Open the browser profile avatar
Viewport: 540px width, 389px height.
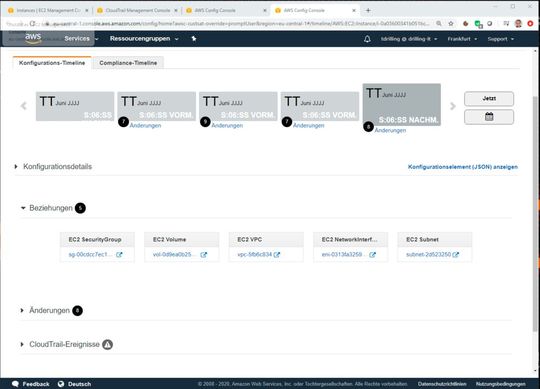click(x=518, y=23)
